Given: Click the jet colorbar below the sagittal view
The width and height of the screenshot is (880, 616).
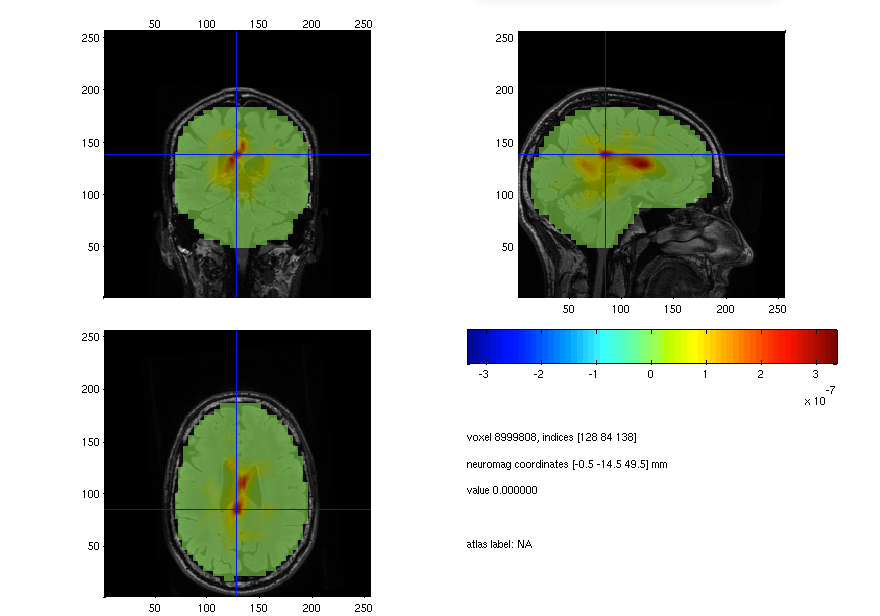Looking at the screenshot, I should [652, 347].
